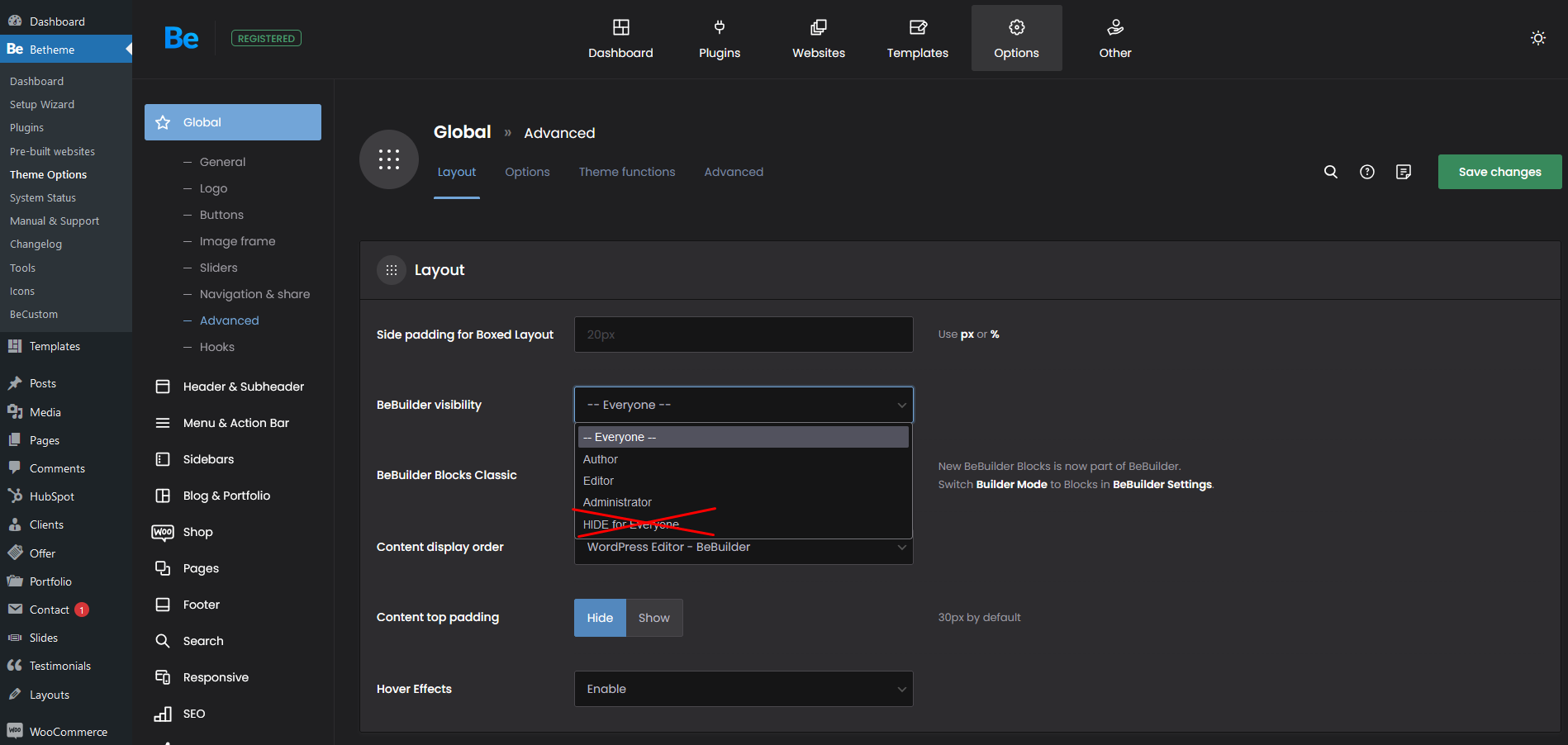Open System Status link

[x=43, y=198]
